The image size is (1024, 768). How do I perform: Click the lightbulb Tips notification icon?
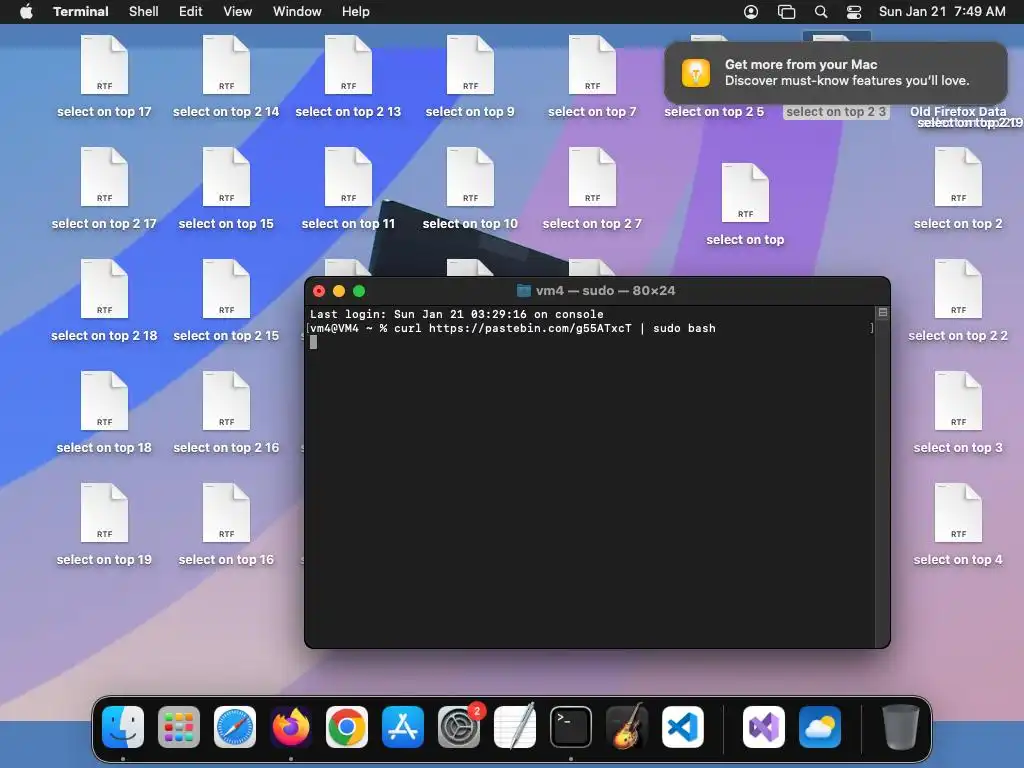click(x=696, y=72)
